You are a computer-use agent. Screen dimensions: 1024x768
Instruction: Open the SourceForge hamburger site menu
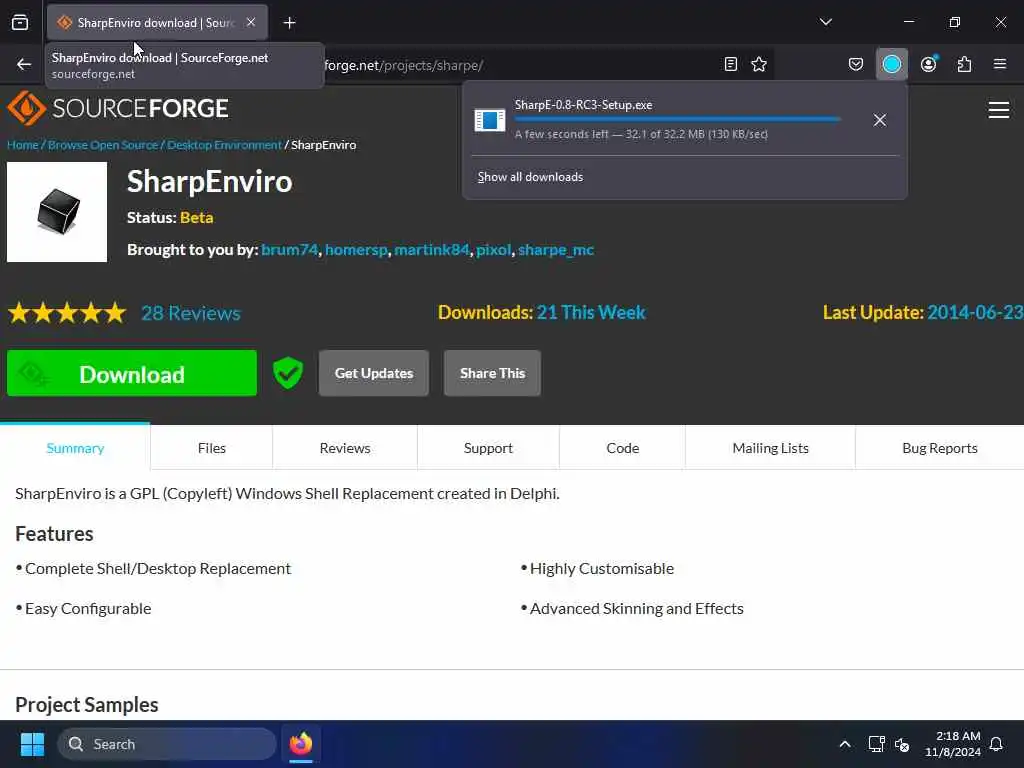[999, 110]
